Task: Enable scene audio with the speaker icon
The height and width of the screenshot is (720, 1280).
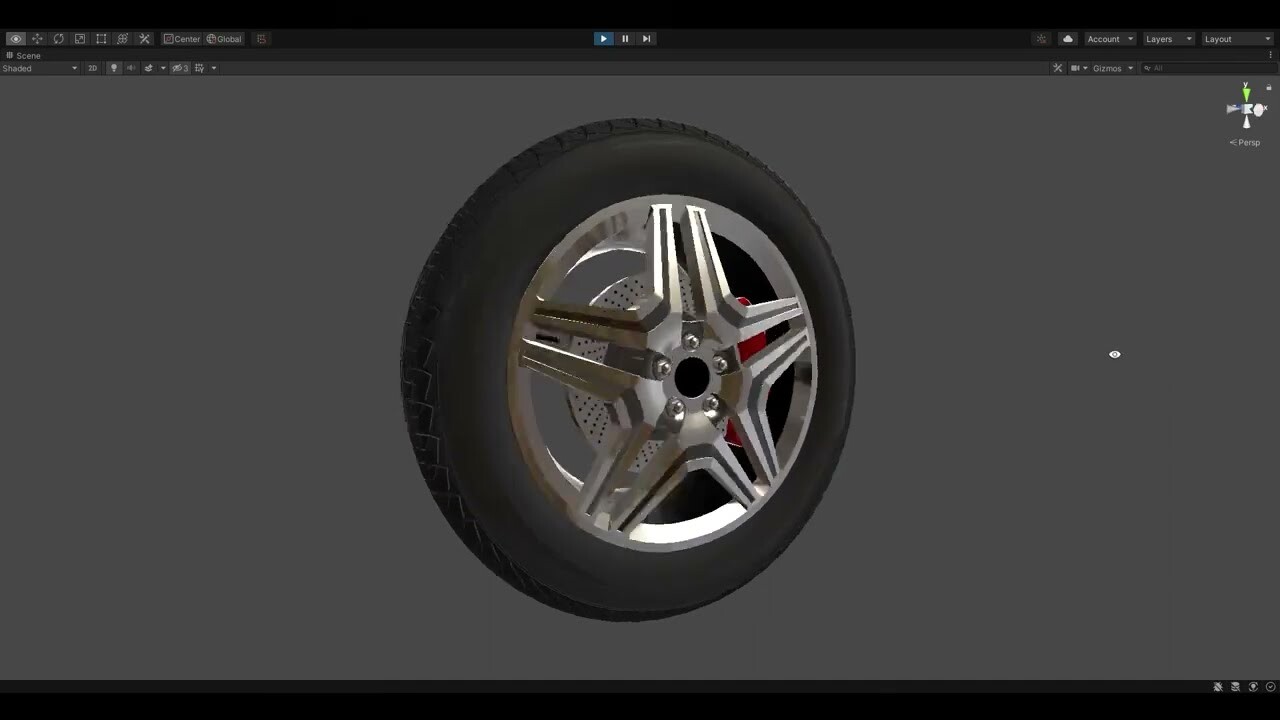Action: pos(130,67)
